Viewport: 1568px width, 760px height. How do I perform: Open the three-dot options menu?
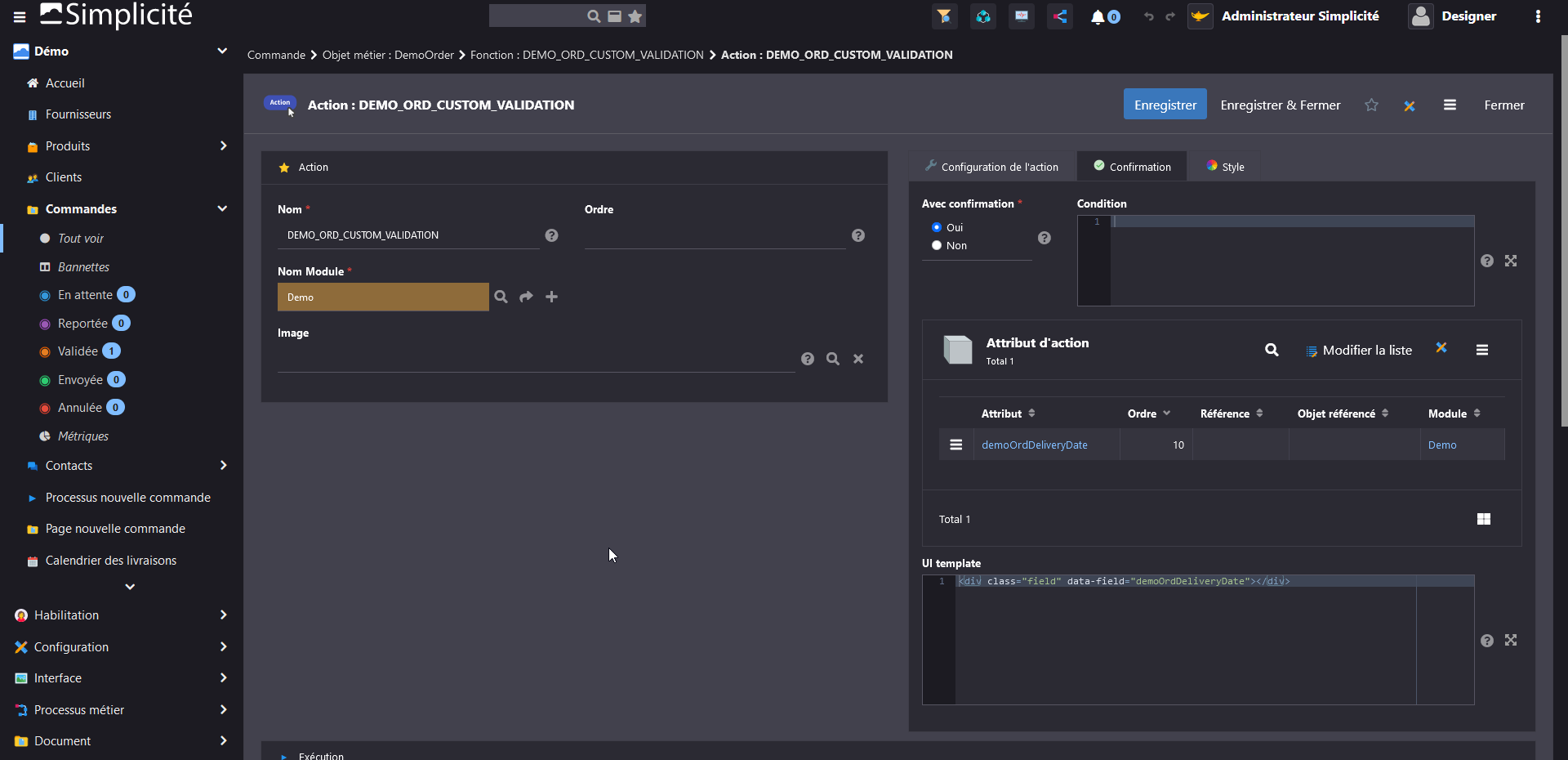pyautogui.click(x=1538, y=16)
